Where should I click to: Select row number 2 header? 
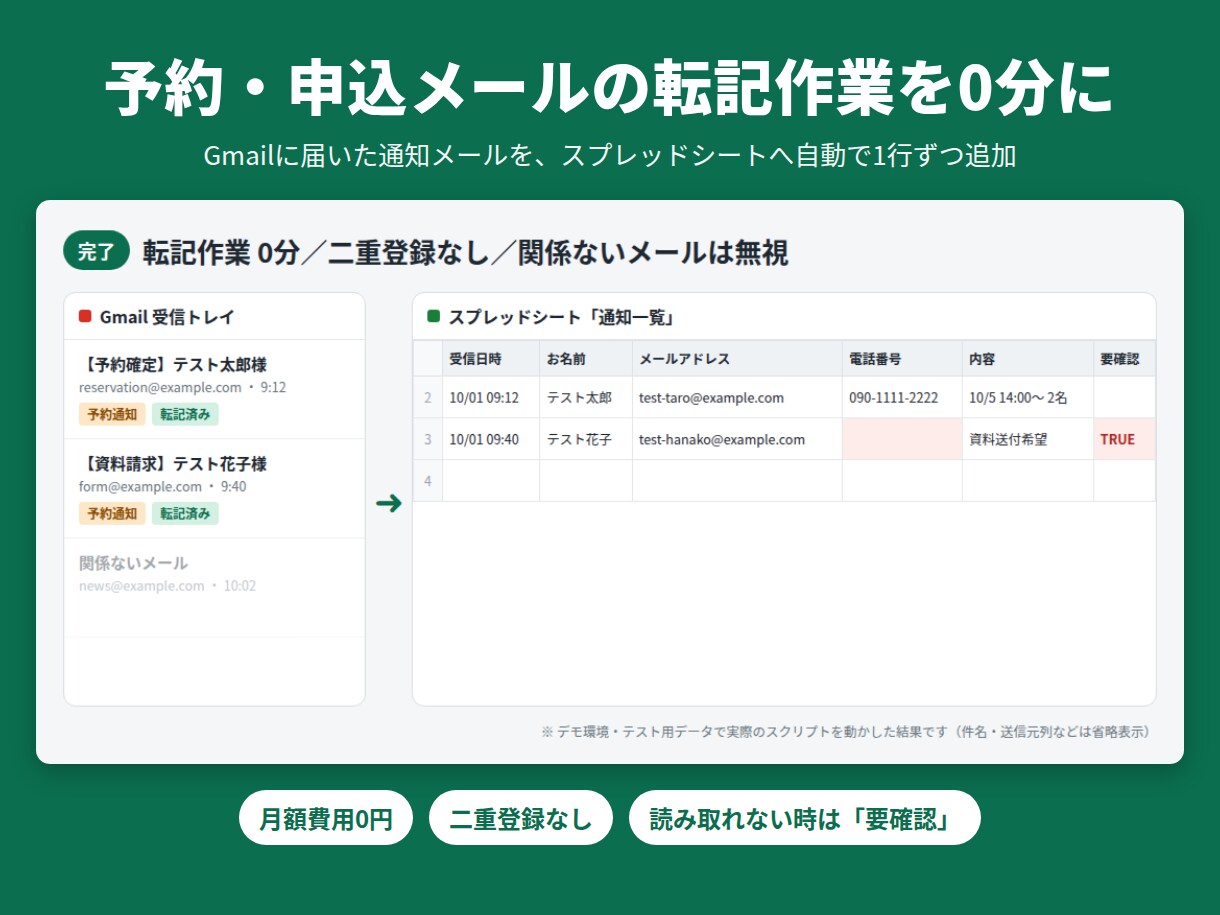coord(428,397)
